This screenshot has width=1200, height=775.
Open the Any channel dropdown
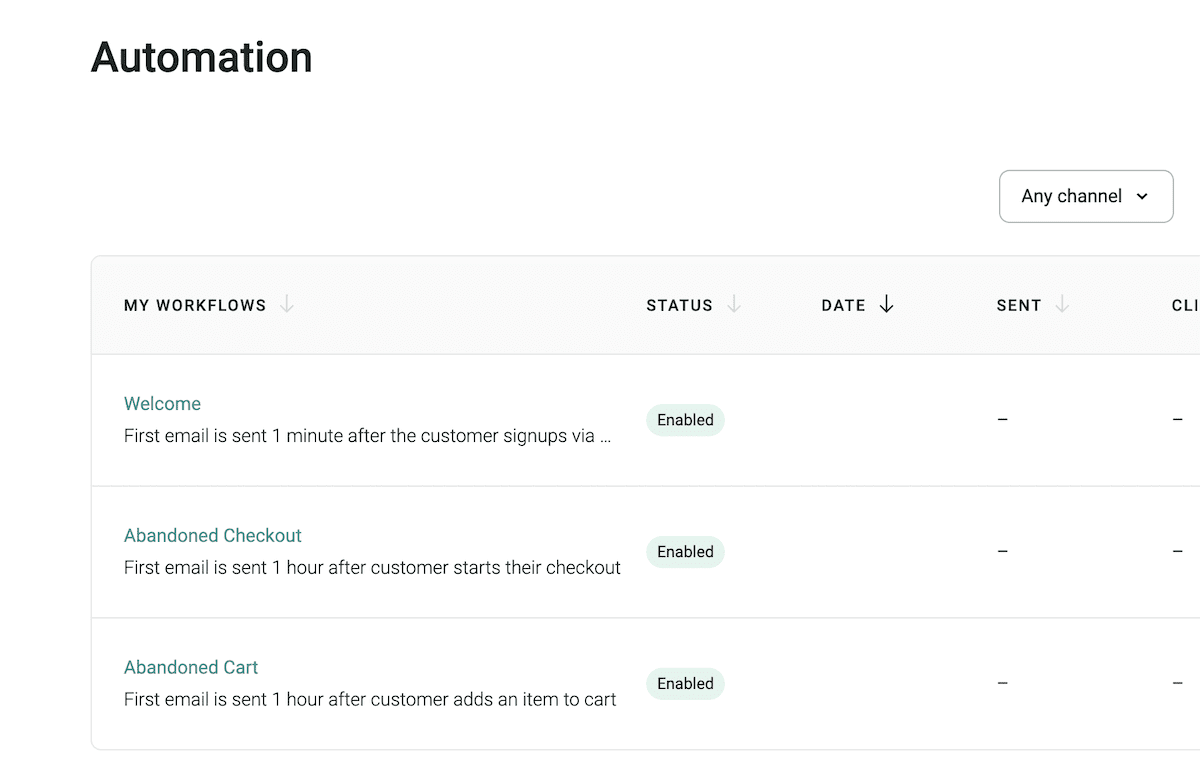click(x=1086, y=196)
